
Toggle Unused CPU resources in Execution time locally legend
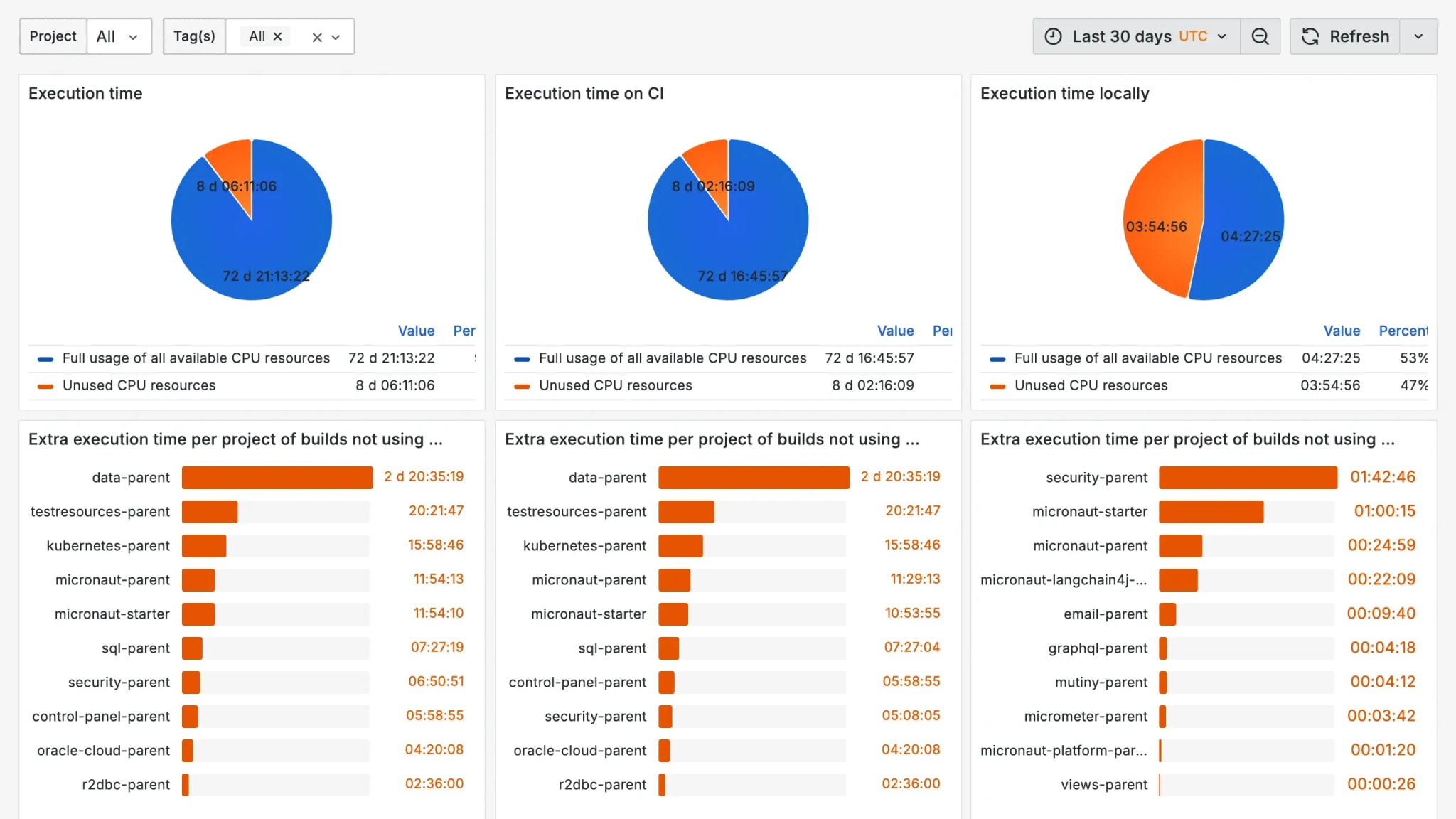(x=1091, y=385)
